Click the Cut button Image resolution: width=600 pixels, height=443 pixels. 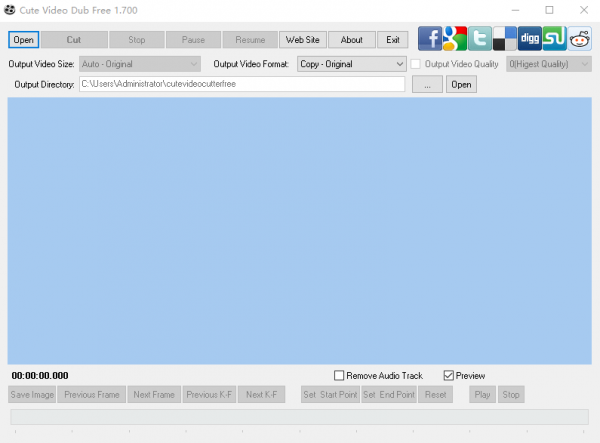tap(74, 40)
